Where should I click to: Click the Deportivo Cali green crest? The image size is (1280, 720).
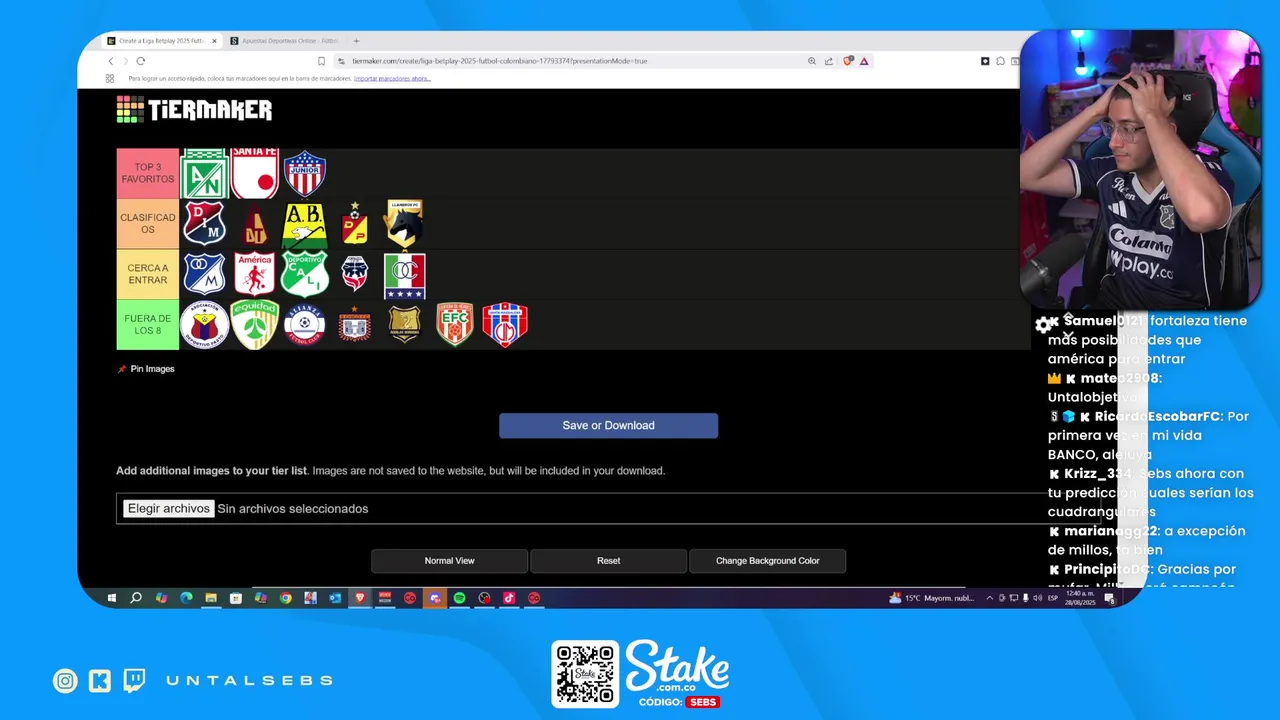click(304, 274)
